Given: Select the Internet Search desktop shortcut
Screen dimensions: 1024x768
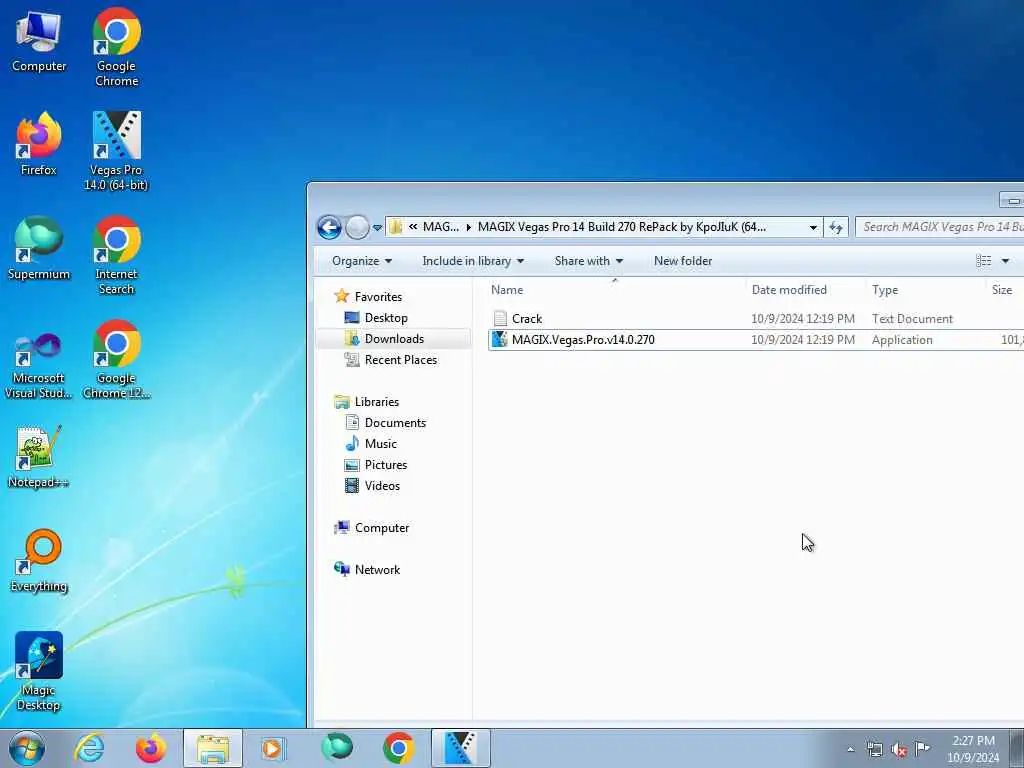Looking at the screenshot, I should pos(116,255).
